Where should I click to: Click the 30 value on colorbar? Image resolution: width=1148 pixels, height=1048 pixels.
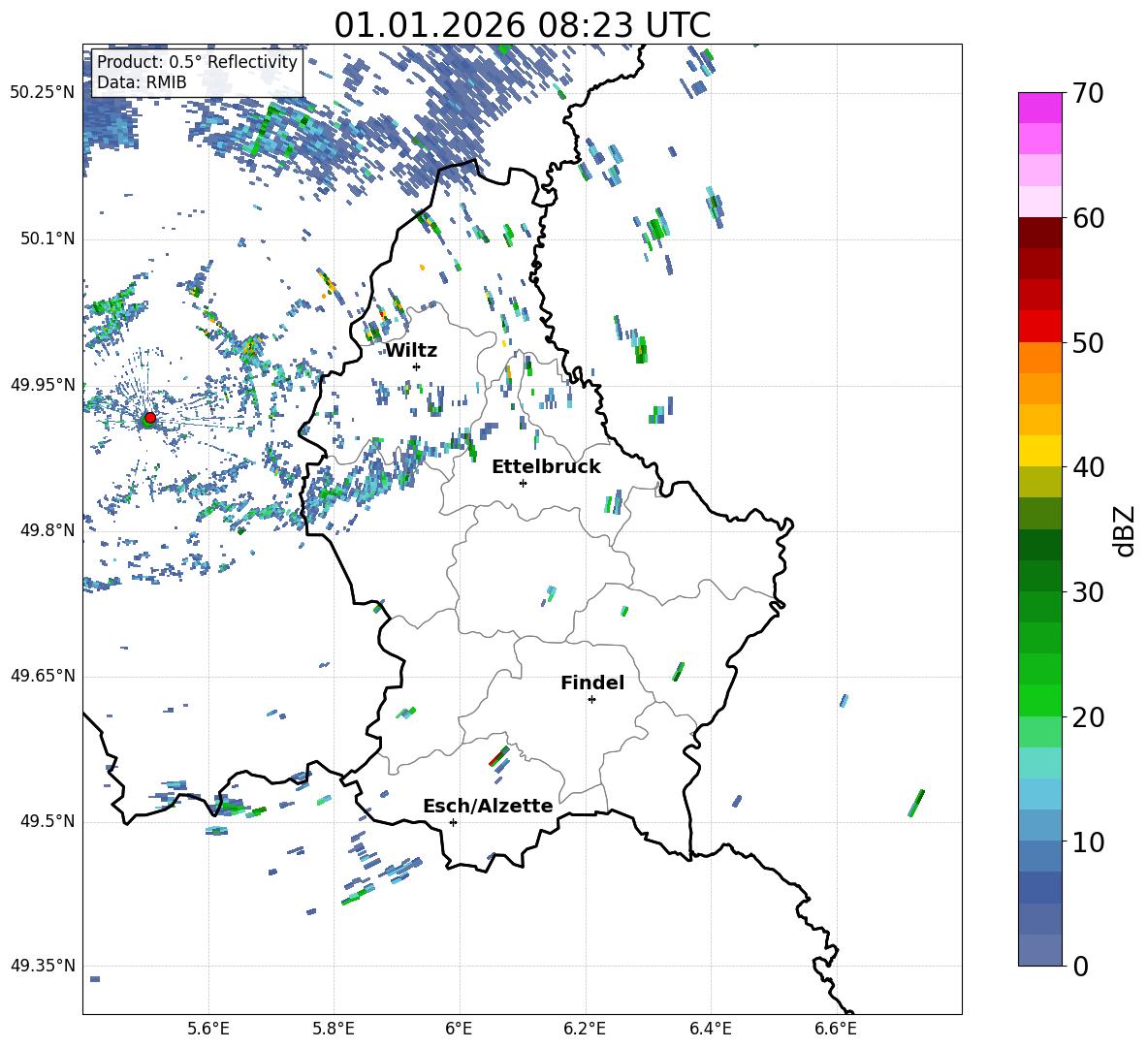[1087, 592]
